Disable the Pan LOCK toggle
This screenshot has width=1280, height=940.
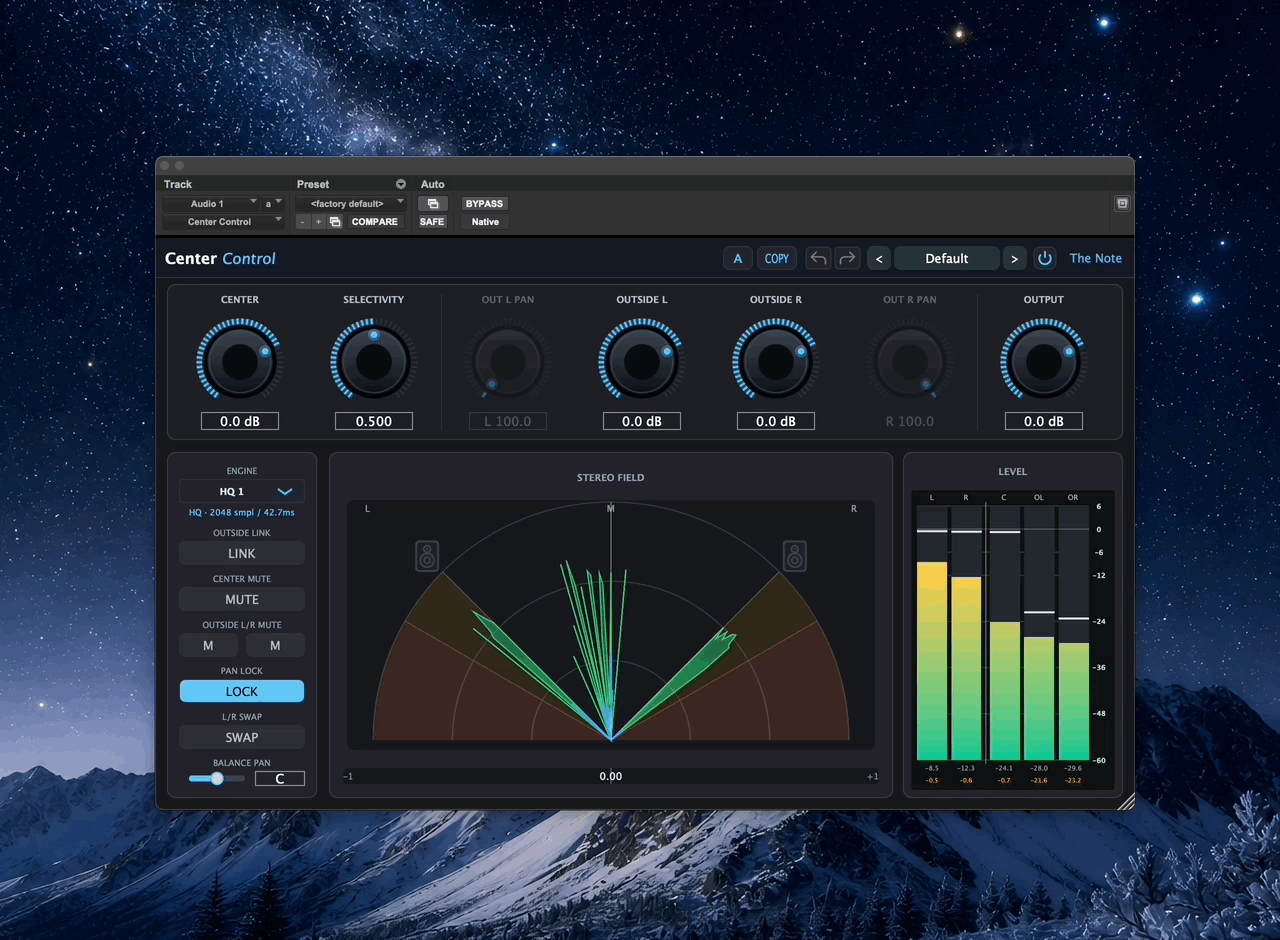click(x=242, y=691)
